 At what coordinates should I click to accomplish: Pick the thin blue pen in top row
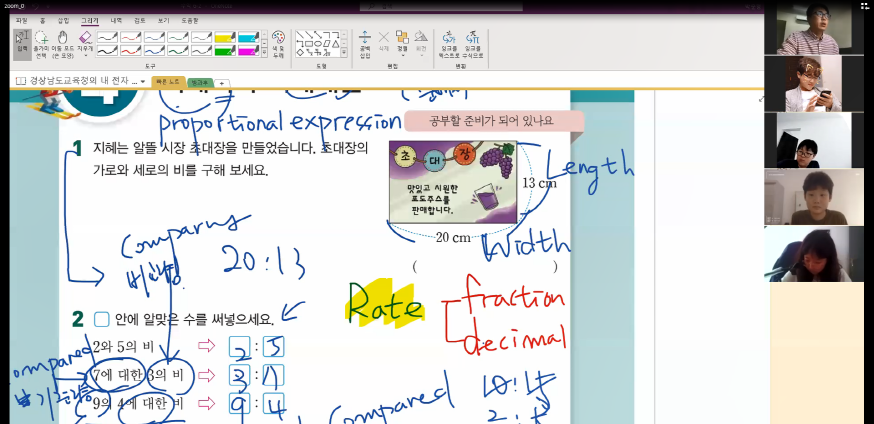point(154,37)
